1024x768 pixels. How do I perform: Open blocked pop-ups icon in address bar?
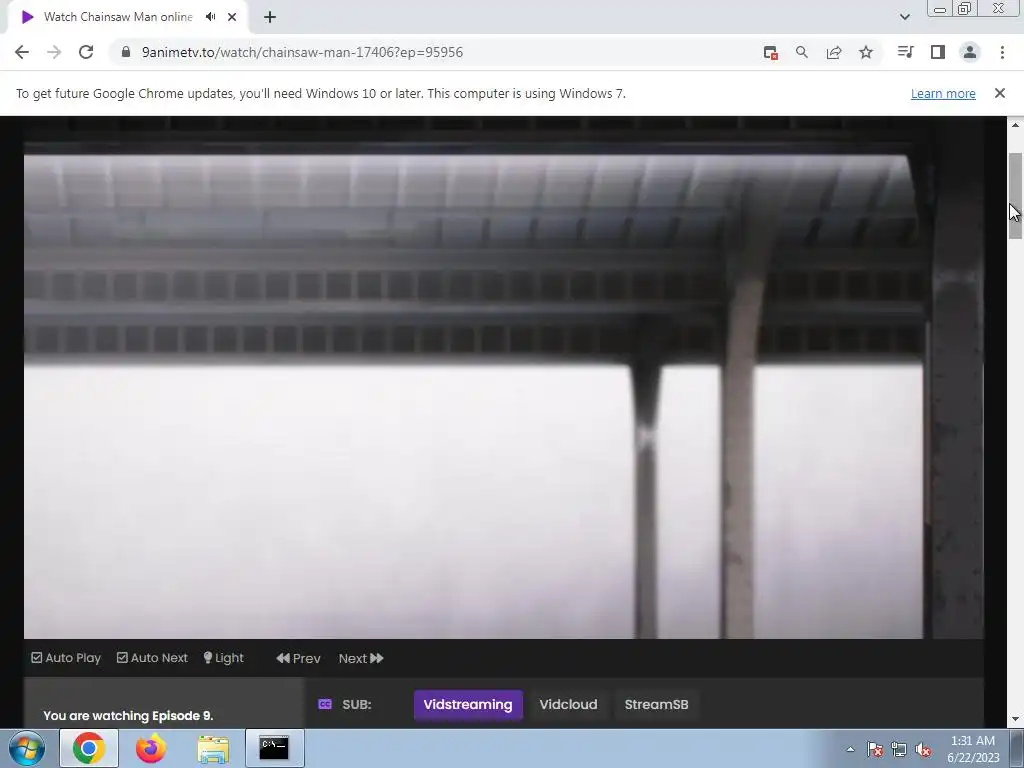click(x=771, y=53)
